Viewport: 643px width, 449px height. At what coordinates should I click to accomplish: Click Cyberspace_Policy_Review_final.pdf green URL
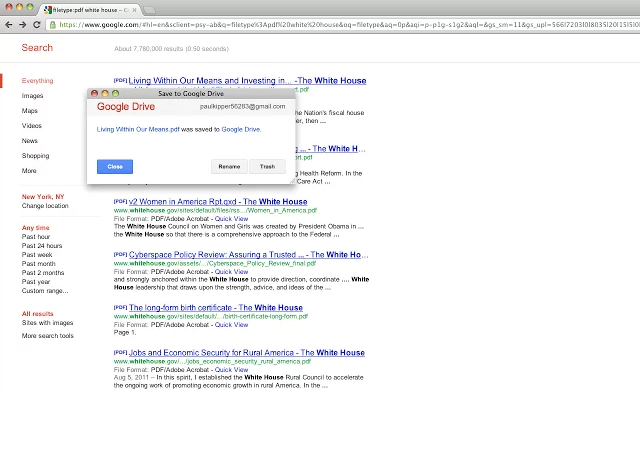(x=214, y=263)
